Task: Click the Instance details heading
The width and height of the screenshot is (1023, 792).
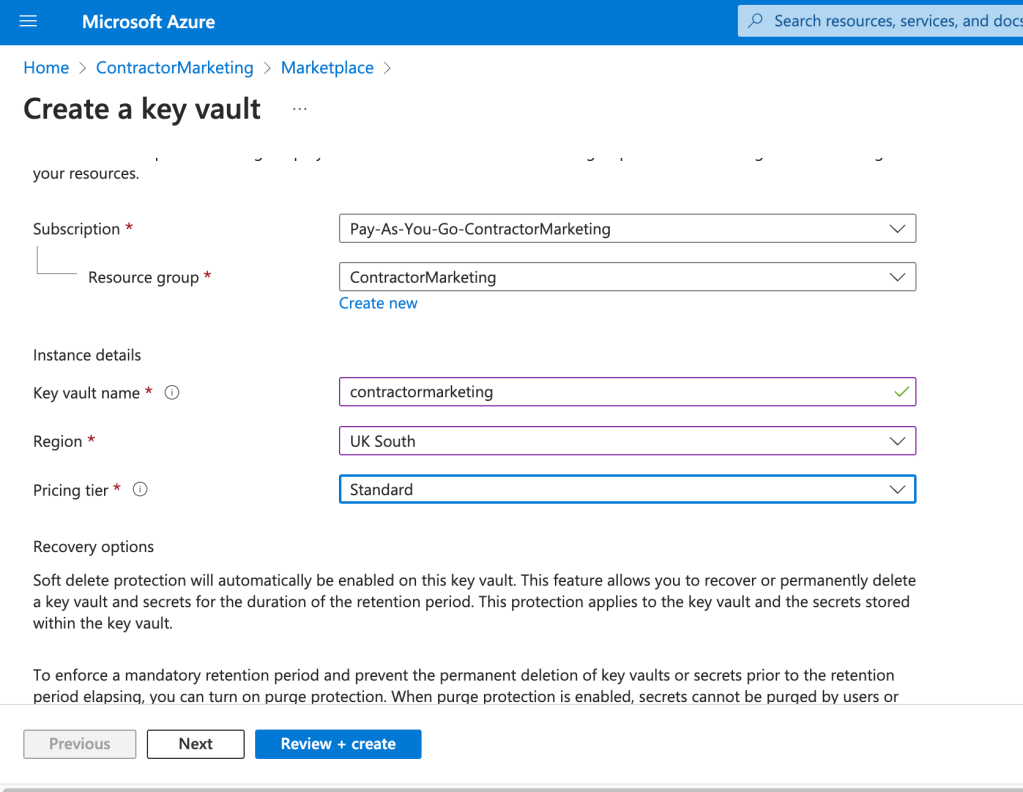Action: [x=87, y=355]
